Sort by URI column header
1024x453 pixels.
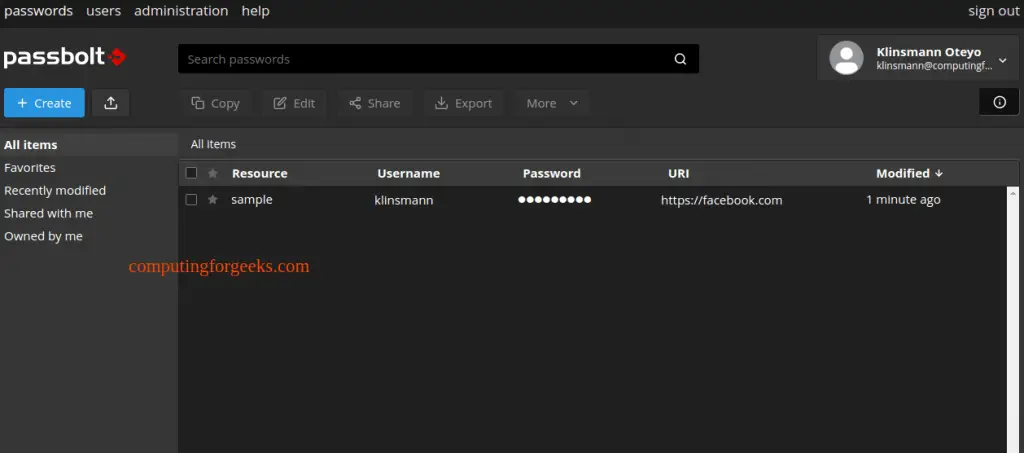679,174
